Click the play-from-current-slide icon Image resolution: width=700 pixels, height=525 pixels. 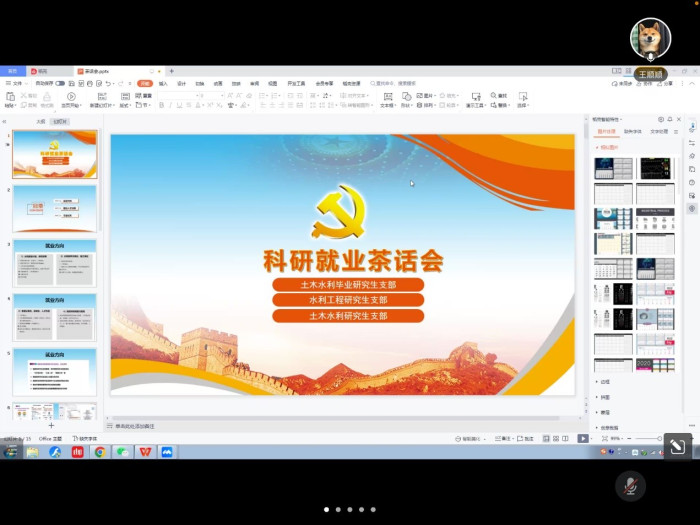point(71,96)
